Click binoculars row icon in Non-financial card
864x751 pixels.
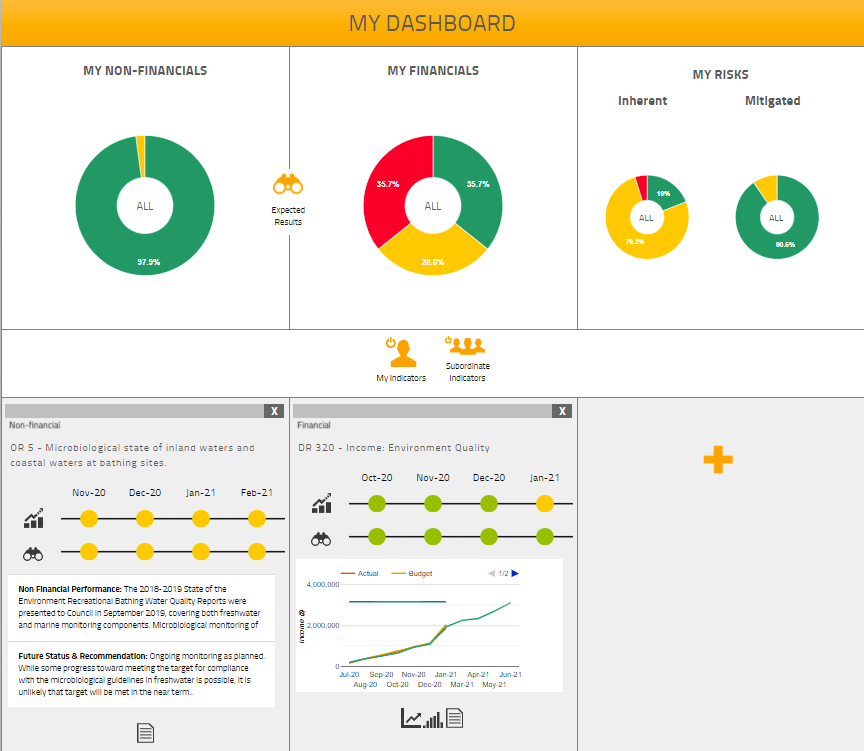pos(33,554)
